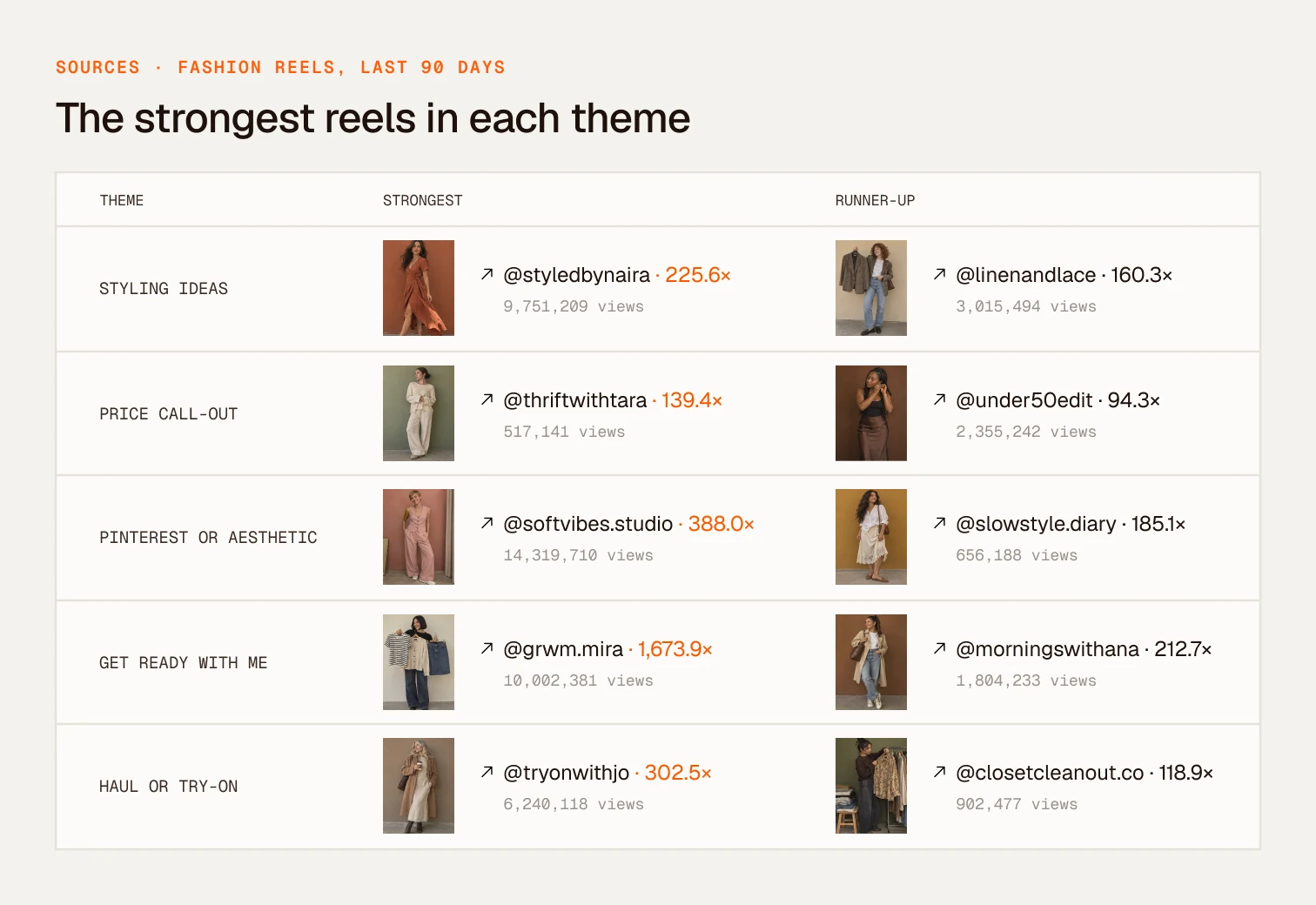Select the @tryonwithjo reel thumbnail
The height and width of the screenshot is (905, 1316).
point(419,786)
